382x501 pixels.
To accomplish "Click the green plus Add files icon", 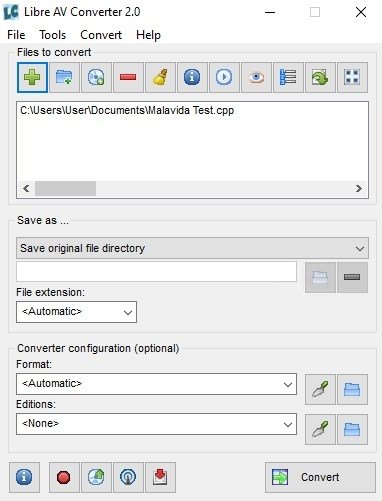I will [32, 77].
